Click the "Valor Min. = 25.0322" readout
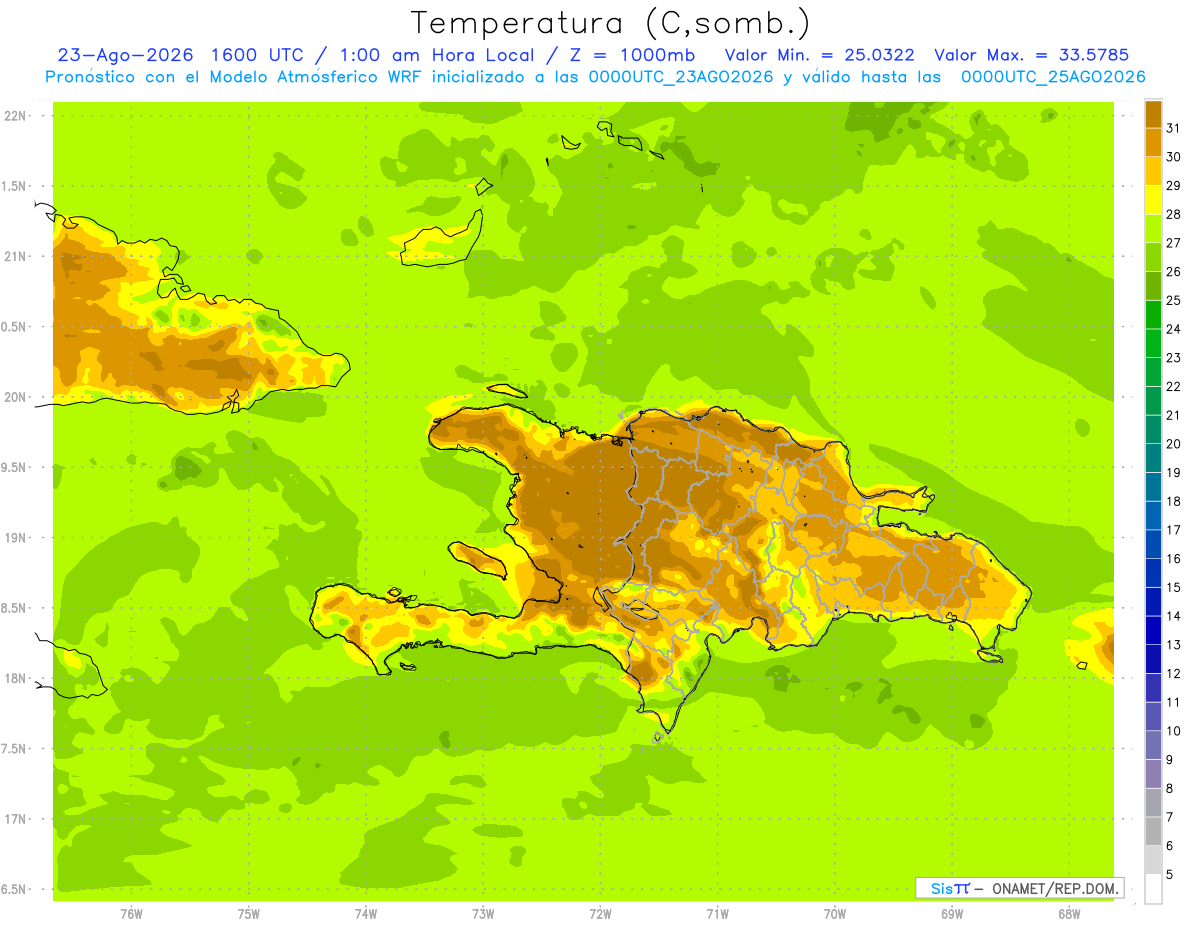Image resolution: width=1200 pixels, height=927 pixels. point(820,55)
